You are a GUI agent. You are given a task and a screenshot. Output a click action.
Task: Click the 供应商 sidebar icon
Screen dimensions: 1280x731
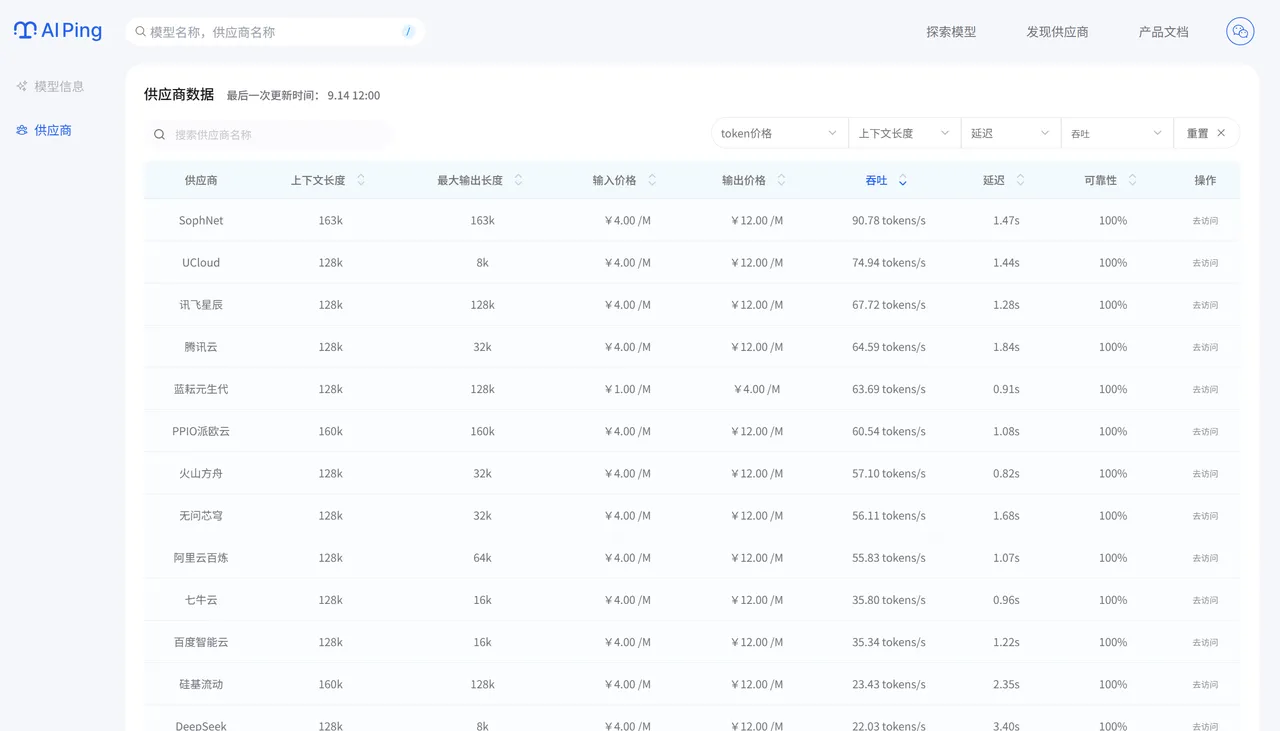point(22,130)
